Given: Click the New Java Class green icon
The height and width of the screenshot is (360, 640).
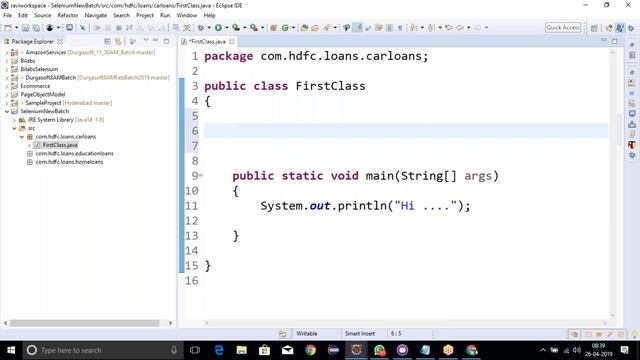Looking at the screenshot, I should tap(285, 28).
